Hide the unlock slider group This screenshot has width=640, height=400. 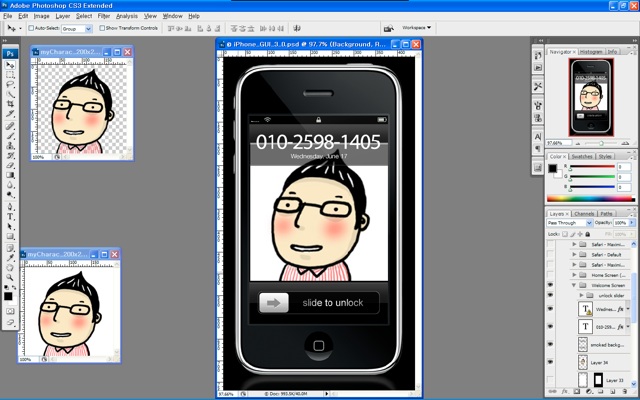point(550,295)
